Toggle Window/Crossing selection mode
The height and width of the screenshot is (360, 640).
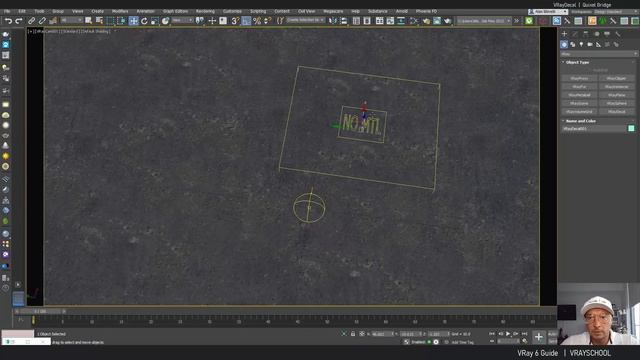(122, 21)
